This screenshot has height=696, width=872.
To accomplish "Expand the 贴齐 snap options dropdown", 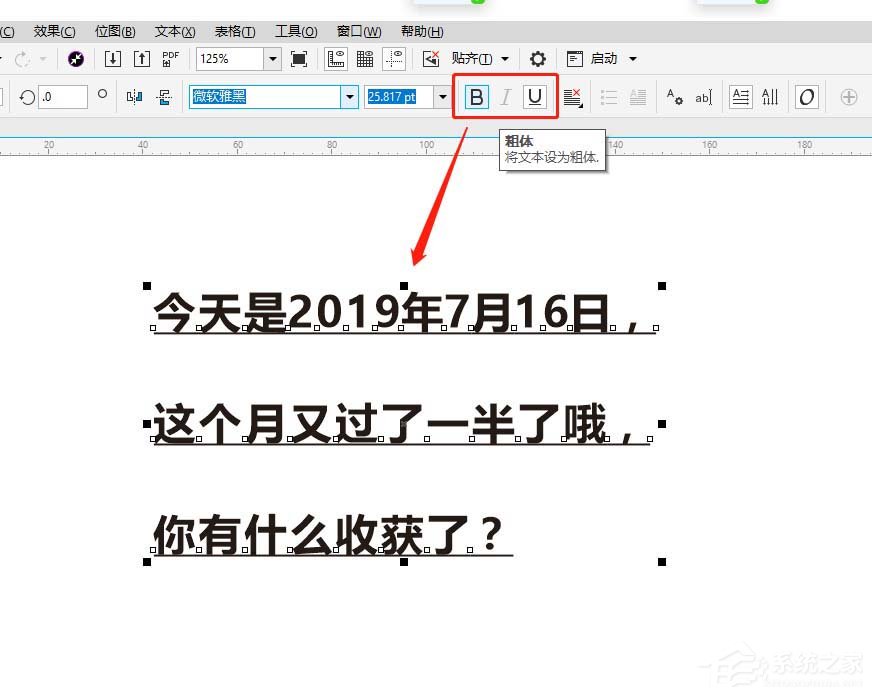I will point(506,58).
